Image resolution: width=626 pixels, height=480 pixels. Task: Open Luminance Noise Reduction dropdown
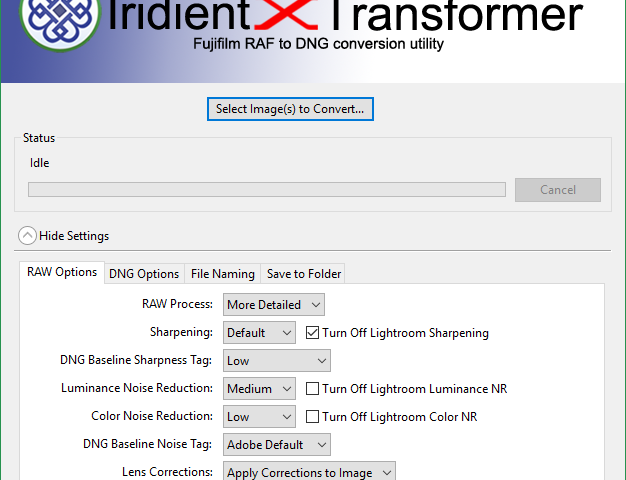click(x=259, y=389)
